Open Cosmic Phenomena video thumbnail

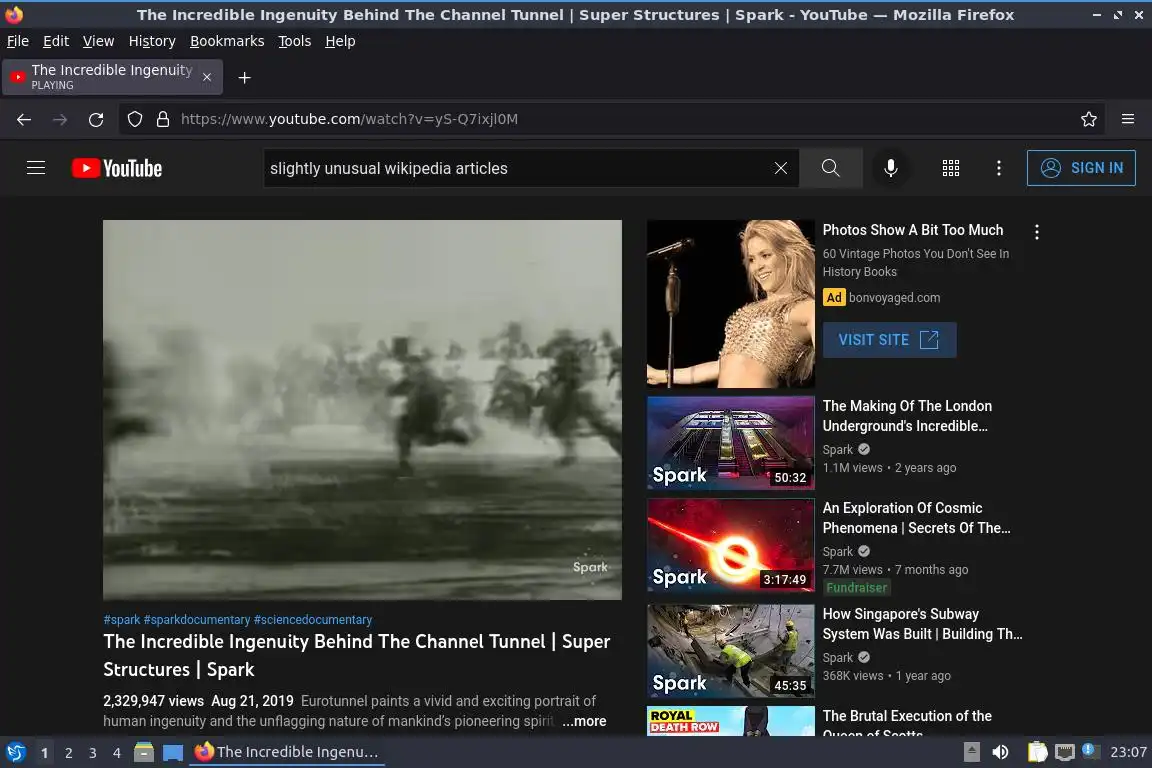730,545
